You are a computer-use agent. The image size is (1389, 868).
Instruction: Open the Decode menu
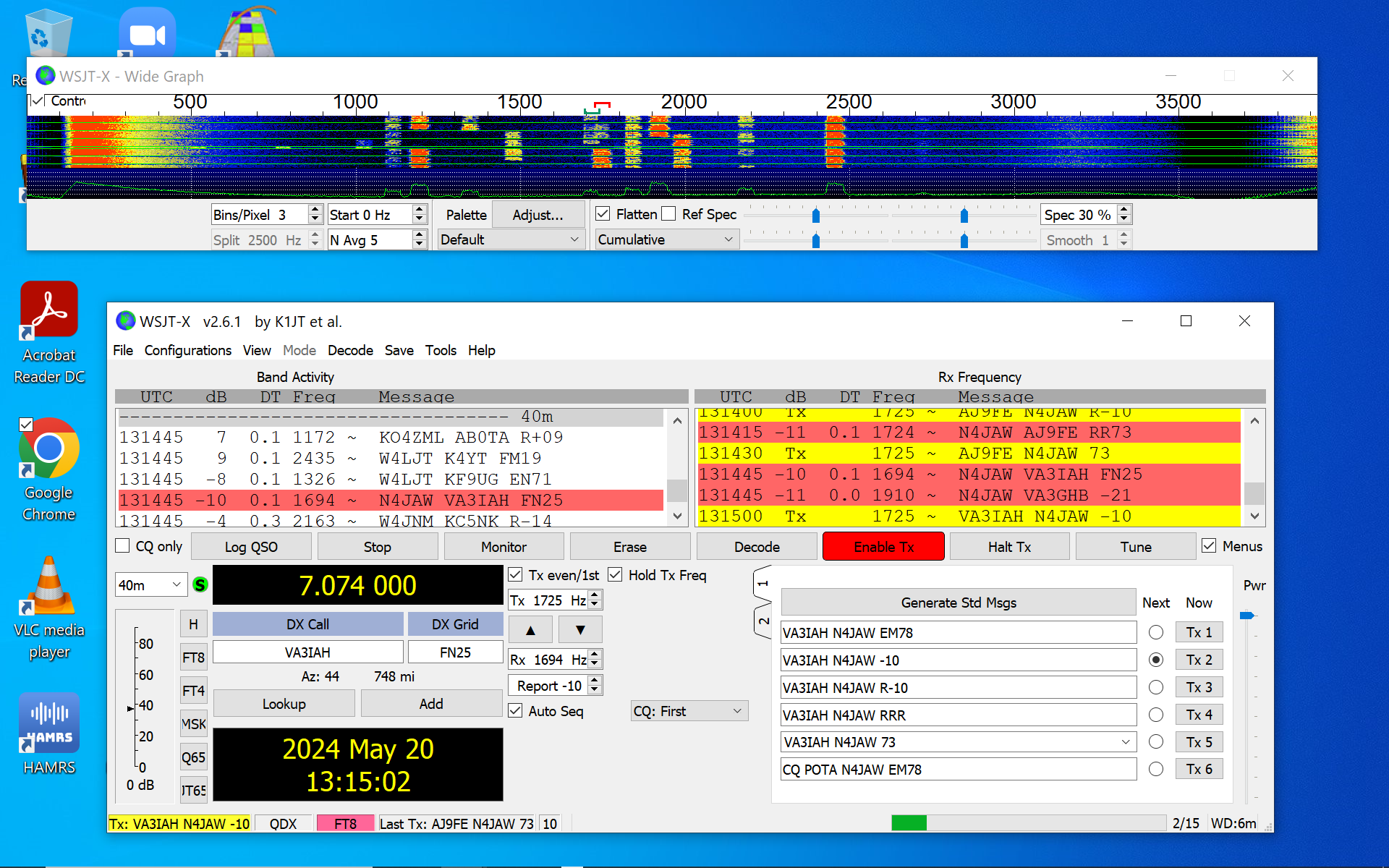click(x=350, y=350)
